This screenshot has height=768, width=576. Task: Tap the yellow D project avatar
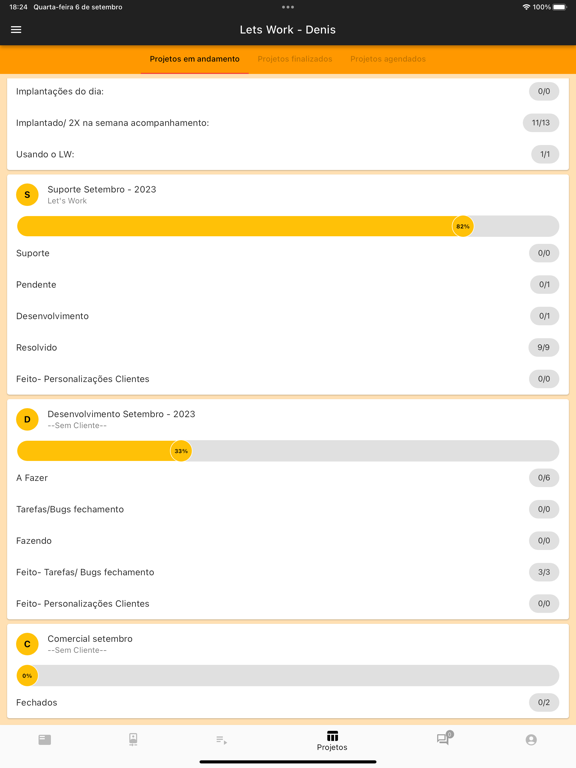pyautogui.click(x=27, y=419)
